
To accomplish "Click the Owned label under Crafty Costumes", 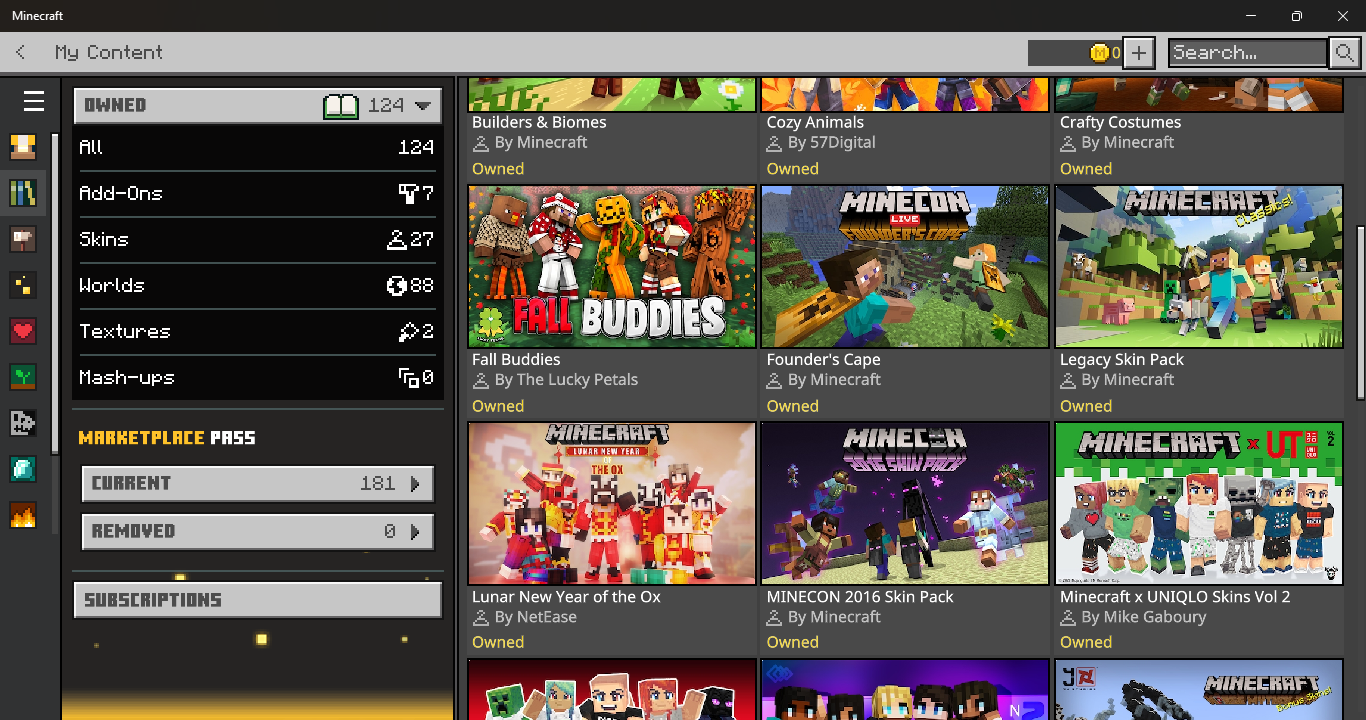I will point(1086,169).
